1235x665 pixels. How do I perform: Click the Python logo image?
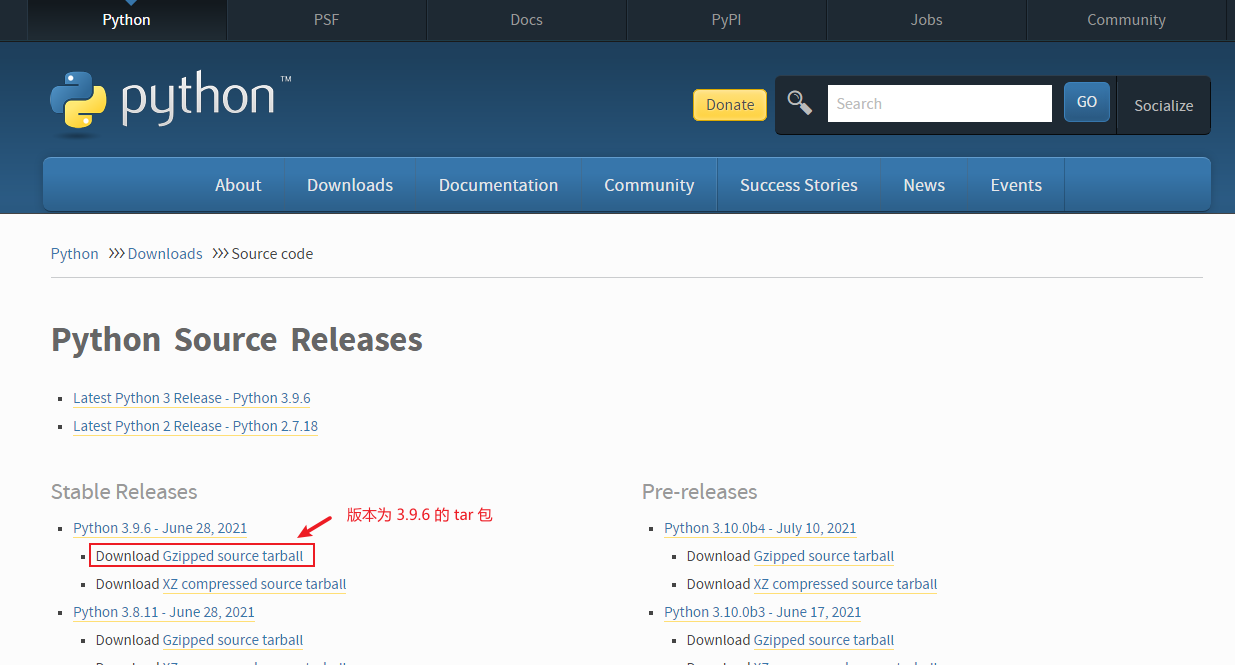(170, 103)
